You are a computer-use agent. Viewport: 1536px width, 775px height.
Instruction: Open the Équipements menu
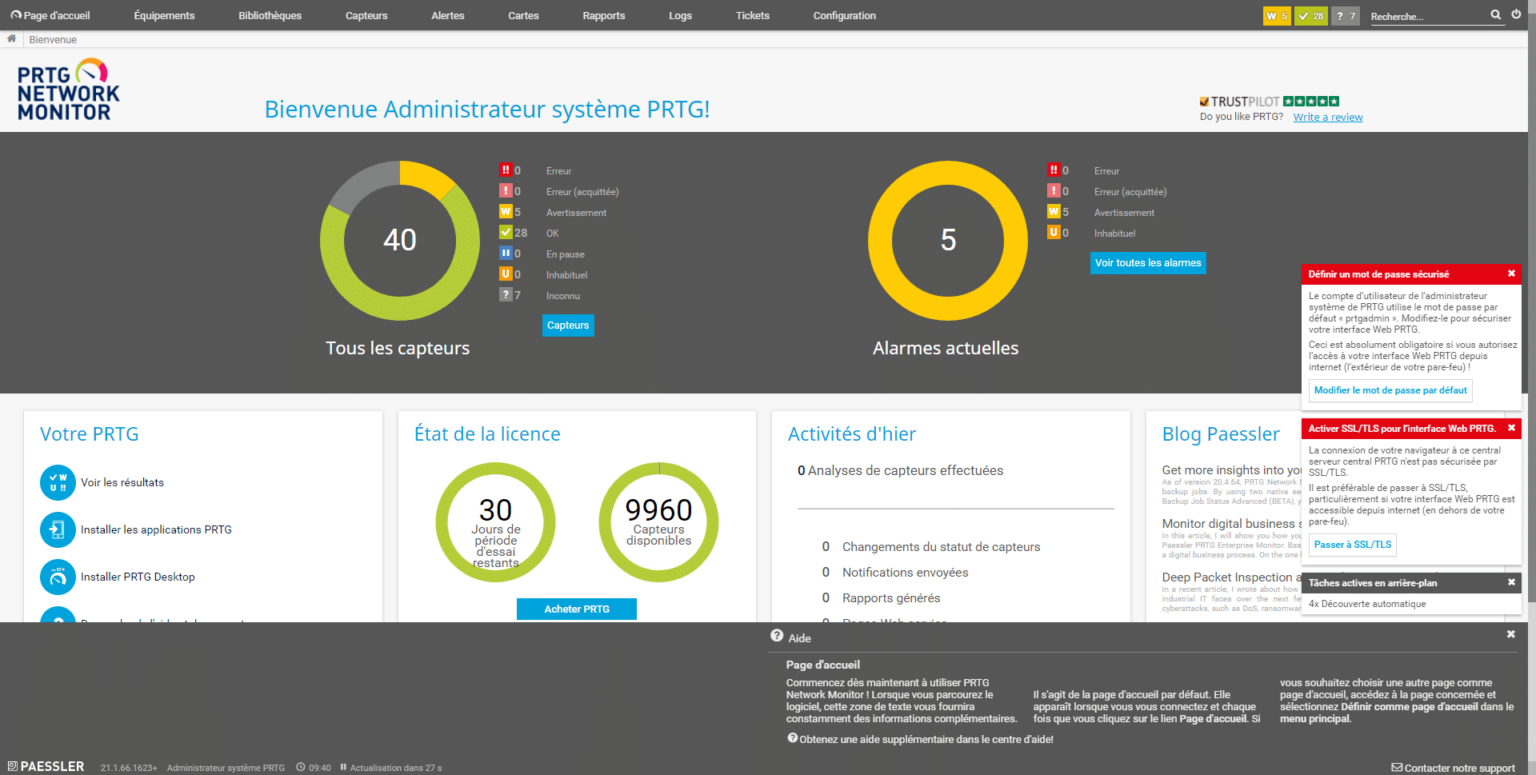(x=164, y=15)
